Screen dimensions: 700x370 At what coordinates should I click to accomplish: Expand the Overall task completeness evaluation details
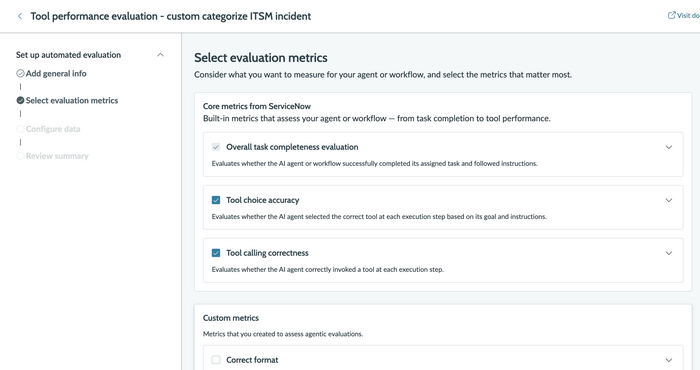click(669, 147)
